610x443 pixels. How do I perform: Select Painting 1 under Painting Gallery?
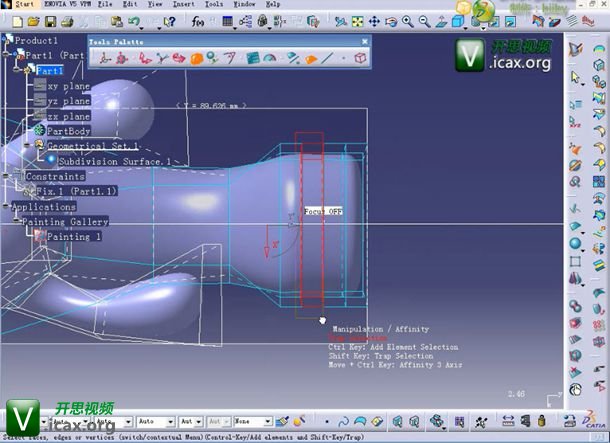coord(74,237)
